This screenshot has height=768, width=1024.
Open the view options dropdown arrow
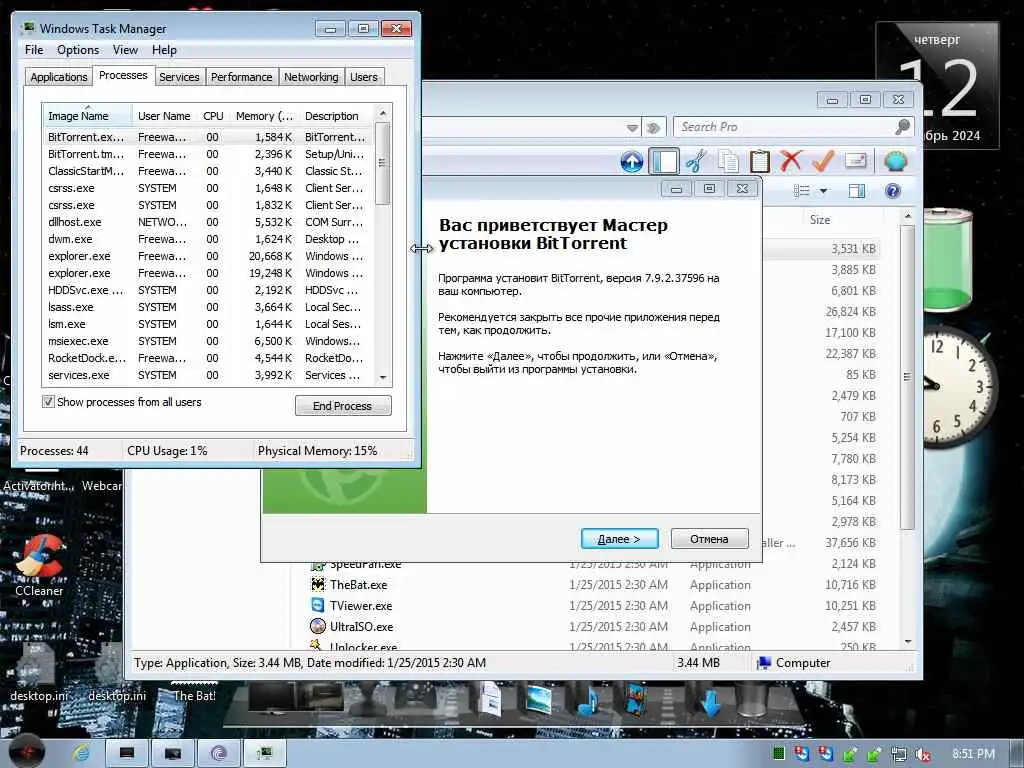tap(824, 191)
